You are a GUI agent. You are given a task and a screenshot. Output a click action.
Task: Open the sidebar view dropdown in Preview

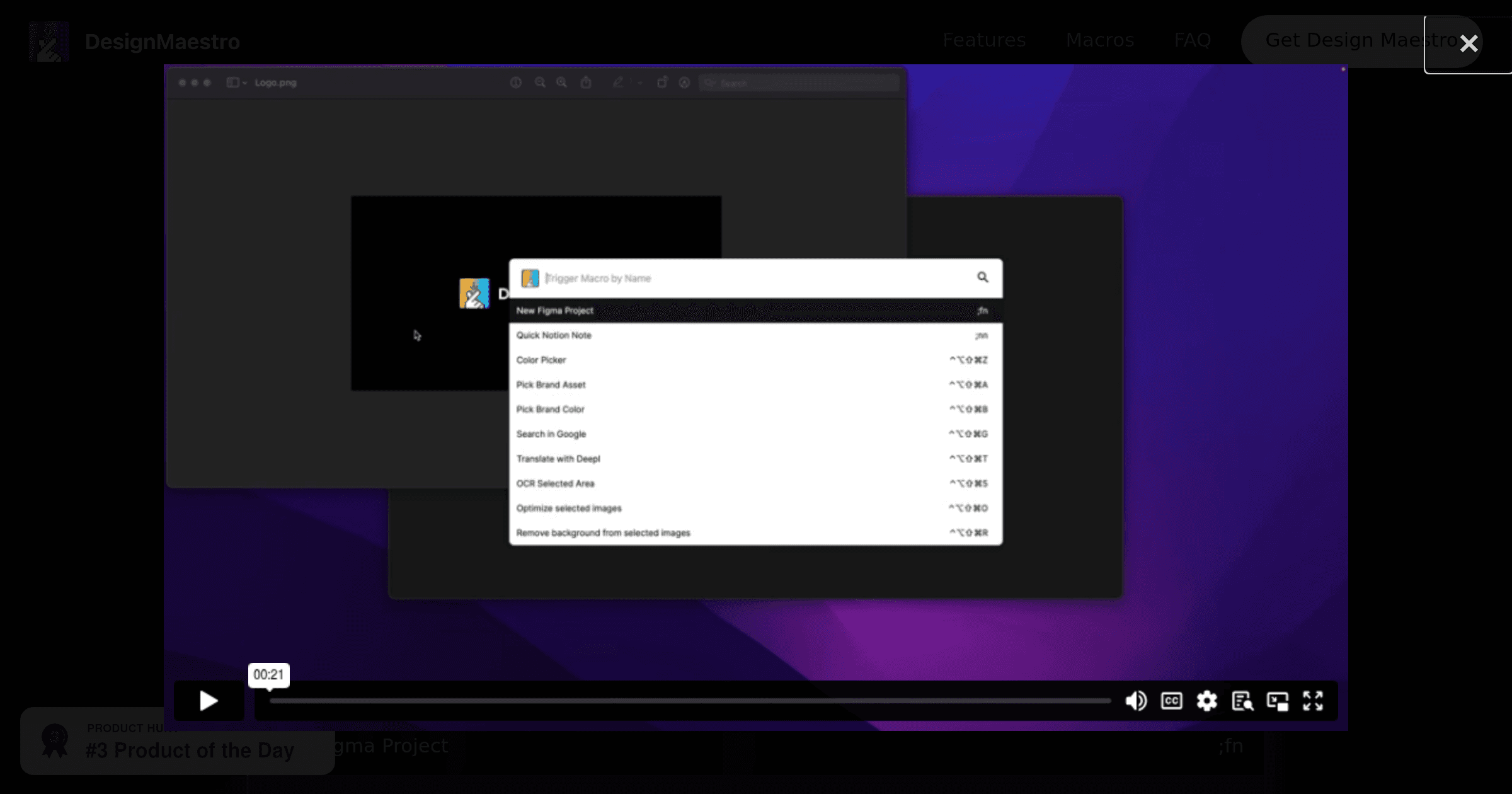(x=236, y=83)
